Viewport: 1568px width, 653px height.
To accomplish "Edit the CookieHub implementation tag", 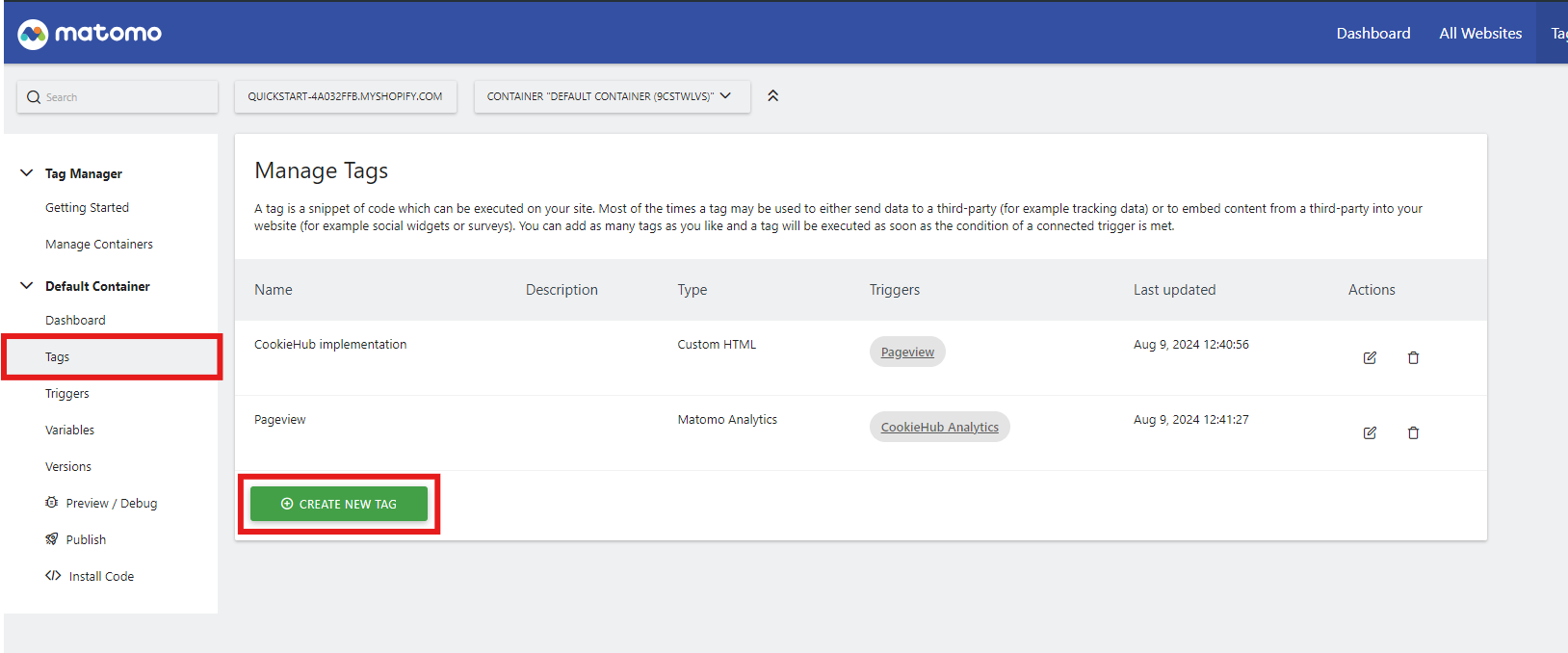I will click(x=1370, y=358).
